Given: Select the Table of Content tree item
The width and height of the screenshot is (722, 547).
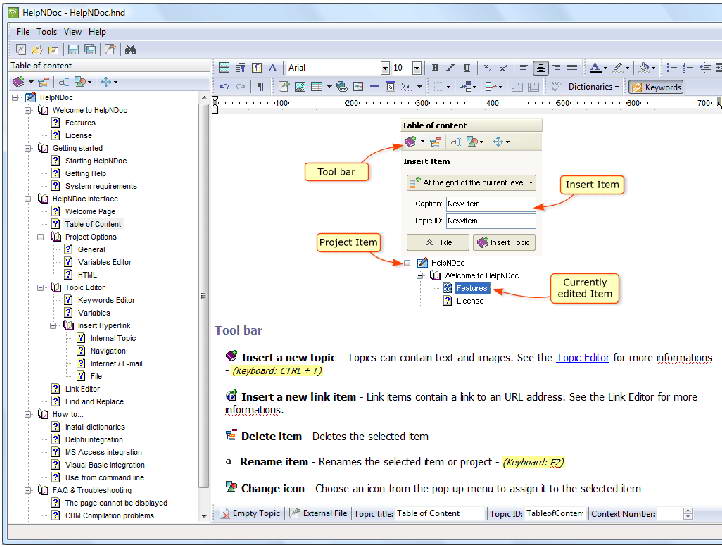Looking at the screenshot, I should tap(93, 224).
